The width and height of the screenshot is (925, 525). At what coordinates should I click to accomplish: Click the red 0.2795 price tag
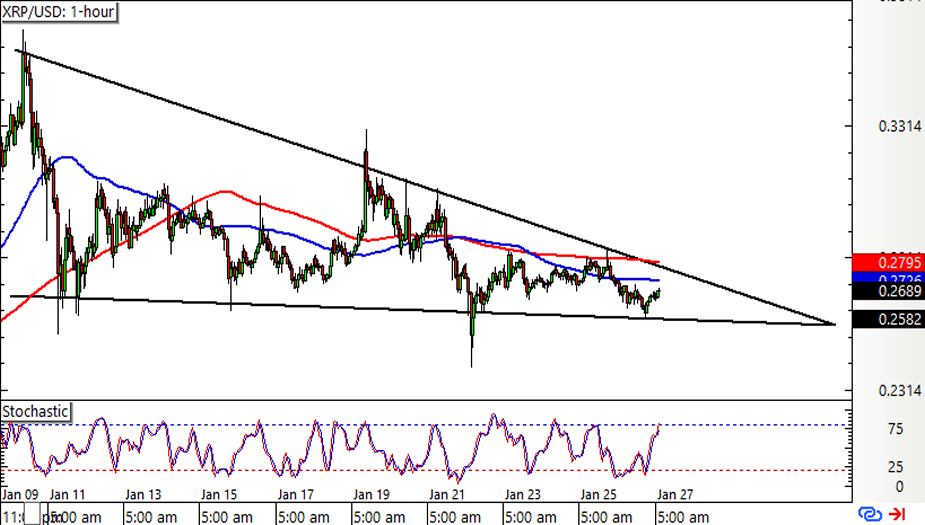(888, 262)
